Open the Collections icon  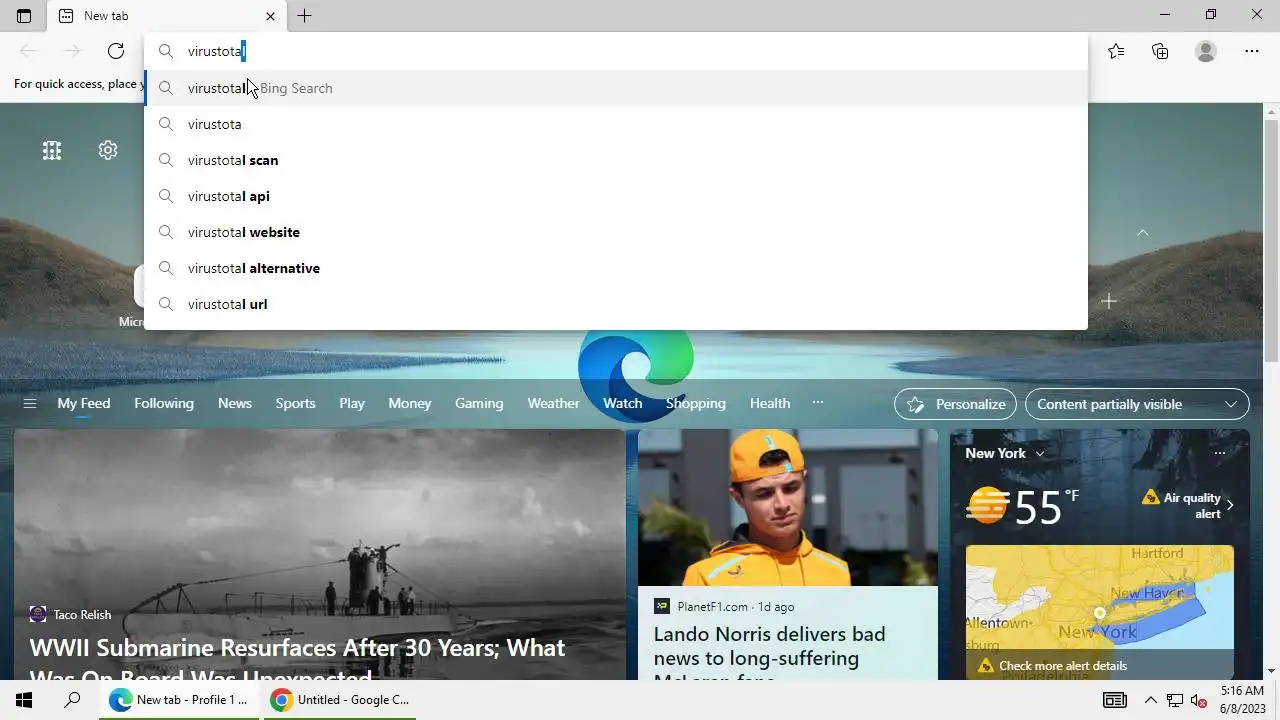(x=1160, y=51)
